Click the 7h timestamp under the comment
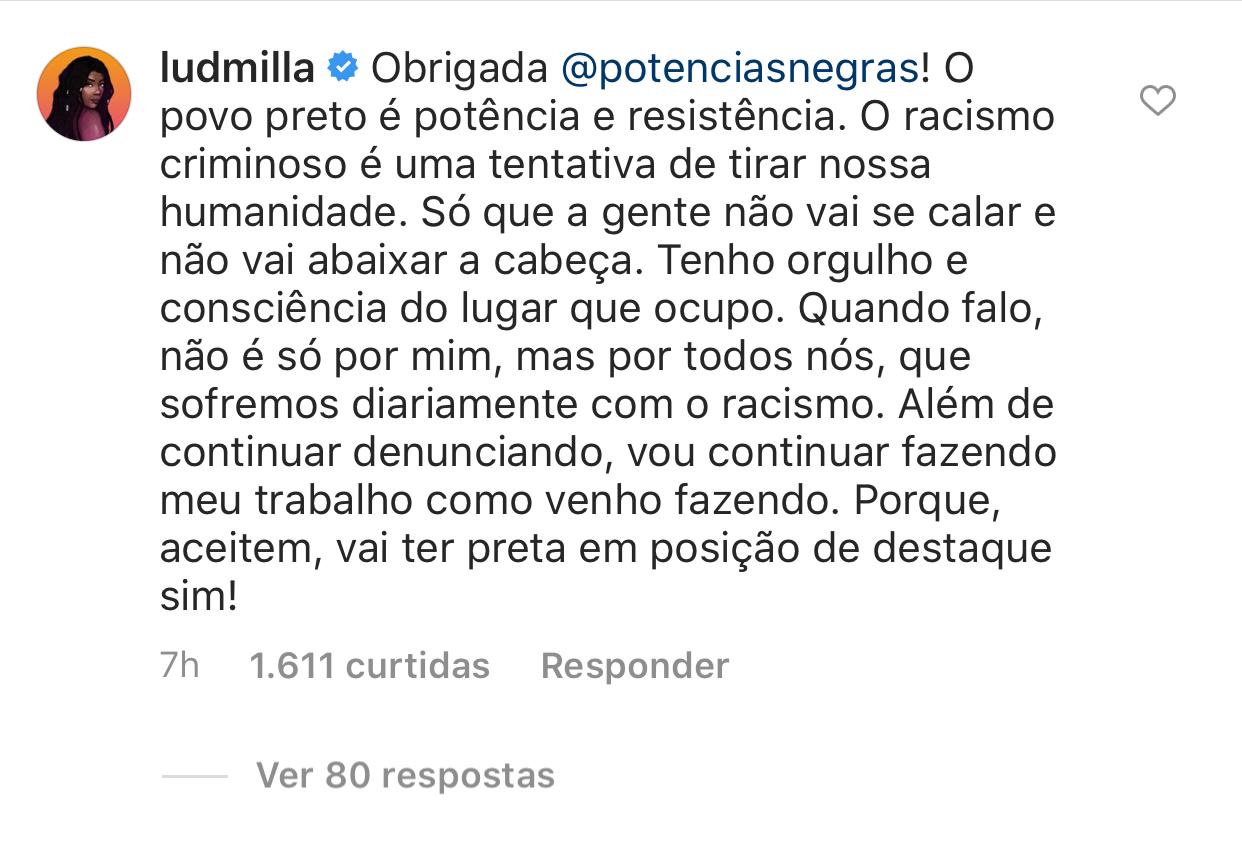Image resolution: width=1242 pixels, height=855 pixels. coord(180,666)
